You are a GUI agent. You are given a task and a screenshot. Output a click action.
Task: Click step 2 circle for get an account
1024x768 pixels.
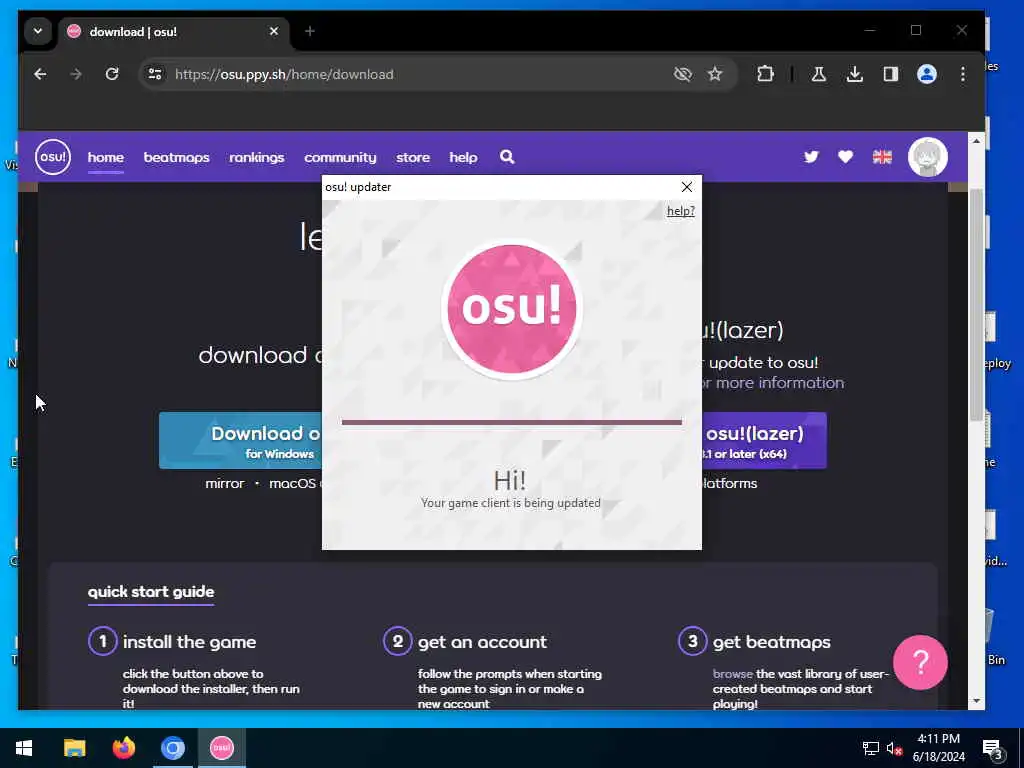[398, 642]
